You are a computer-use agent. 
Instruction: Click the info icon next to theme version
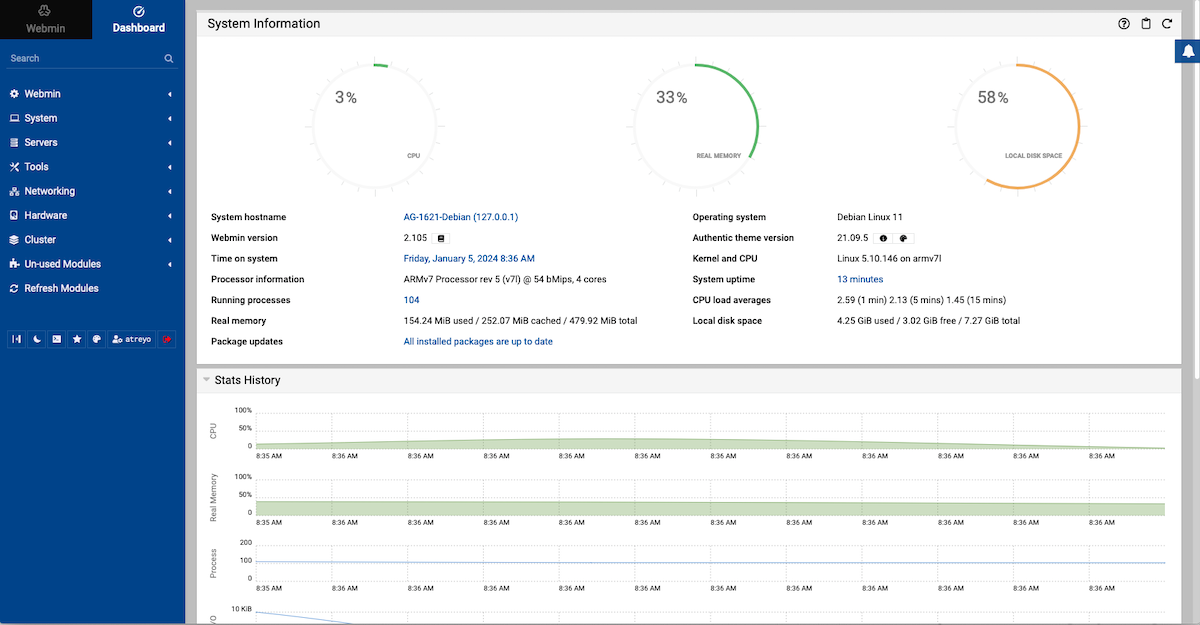[x=883, y=238]
